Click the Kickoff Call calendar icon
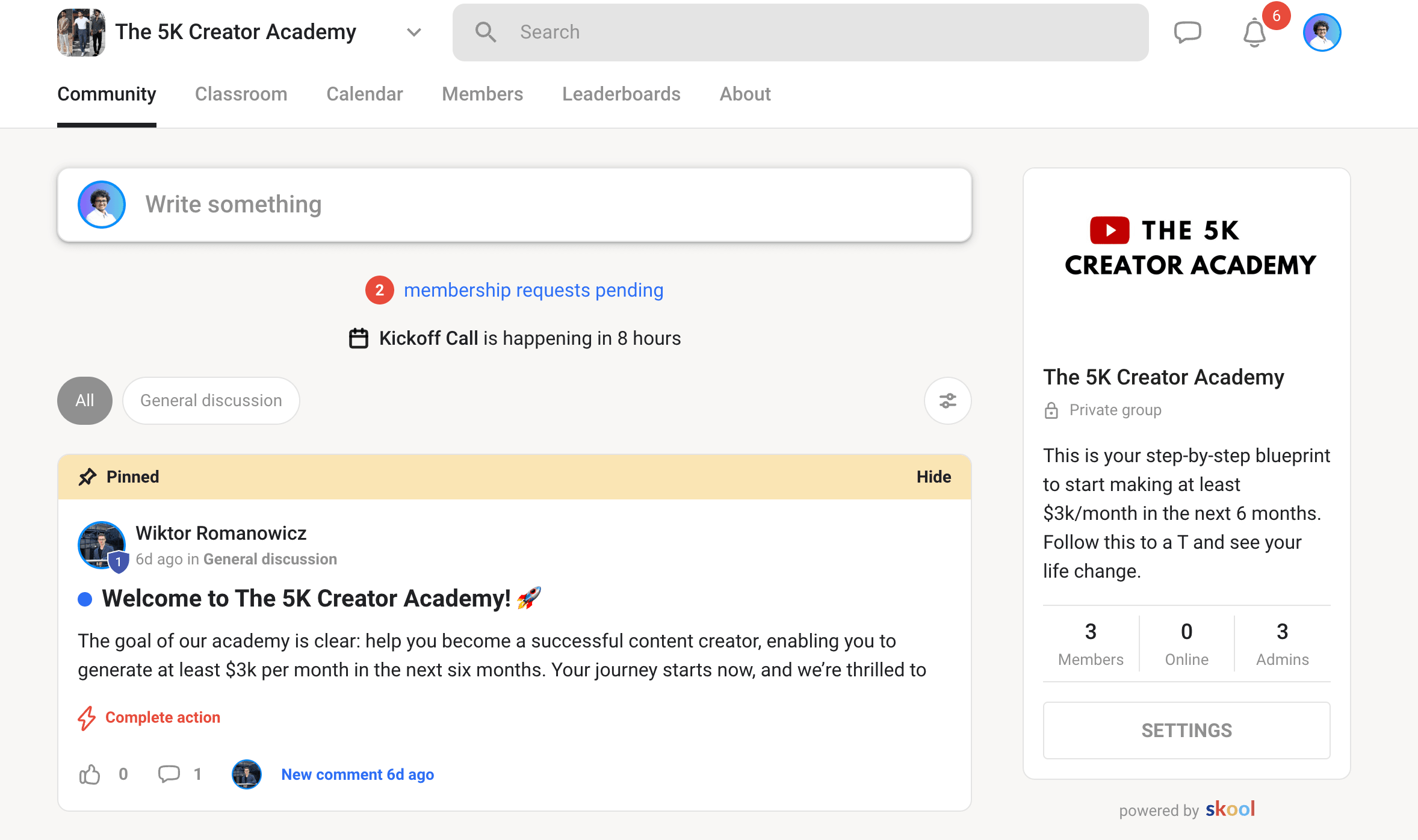The width and height of the screenshot is (1418, 840). [359, 338]
